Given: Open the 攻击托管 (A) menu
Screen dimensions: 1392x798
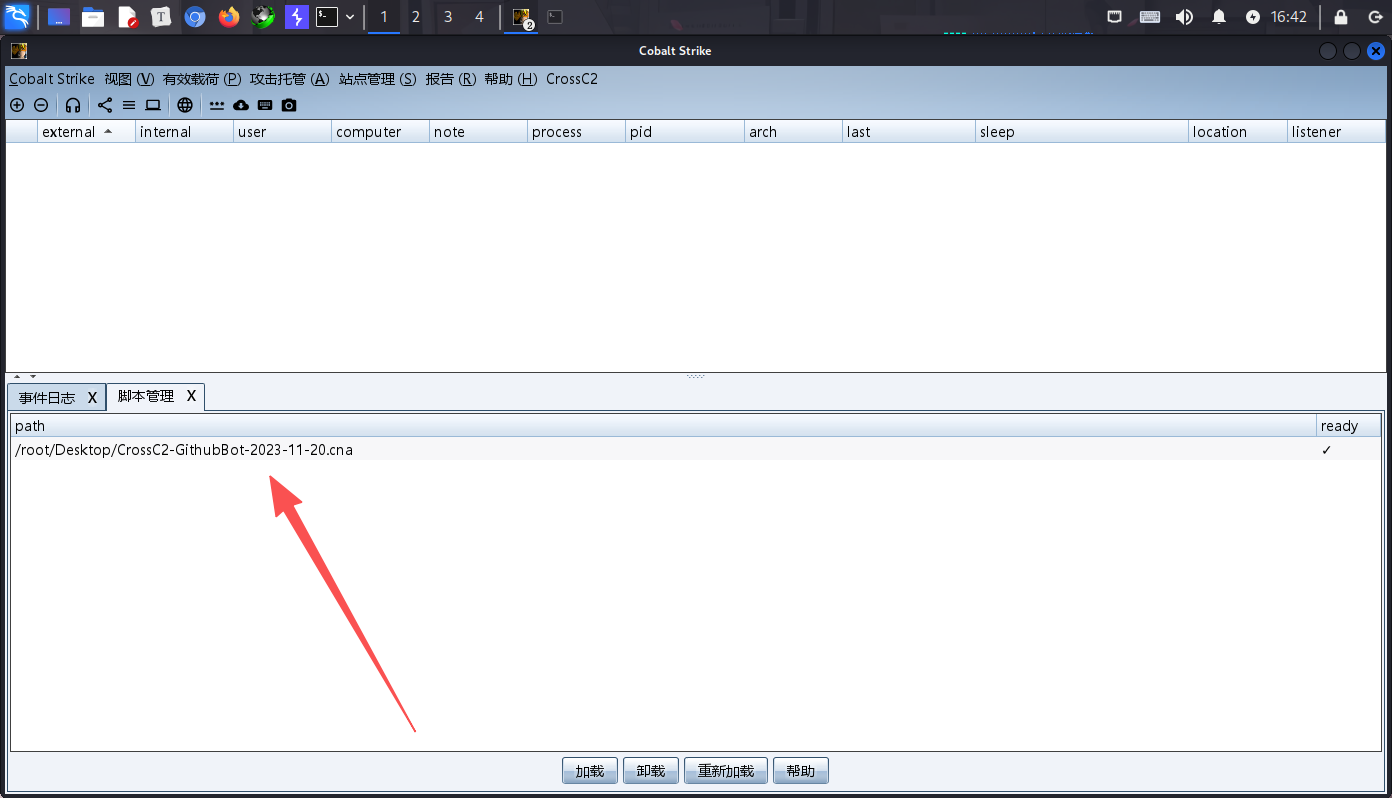Looking at the screenshot, I should (289, 79).
